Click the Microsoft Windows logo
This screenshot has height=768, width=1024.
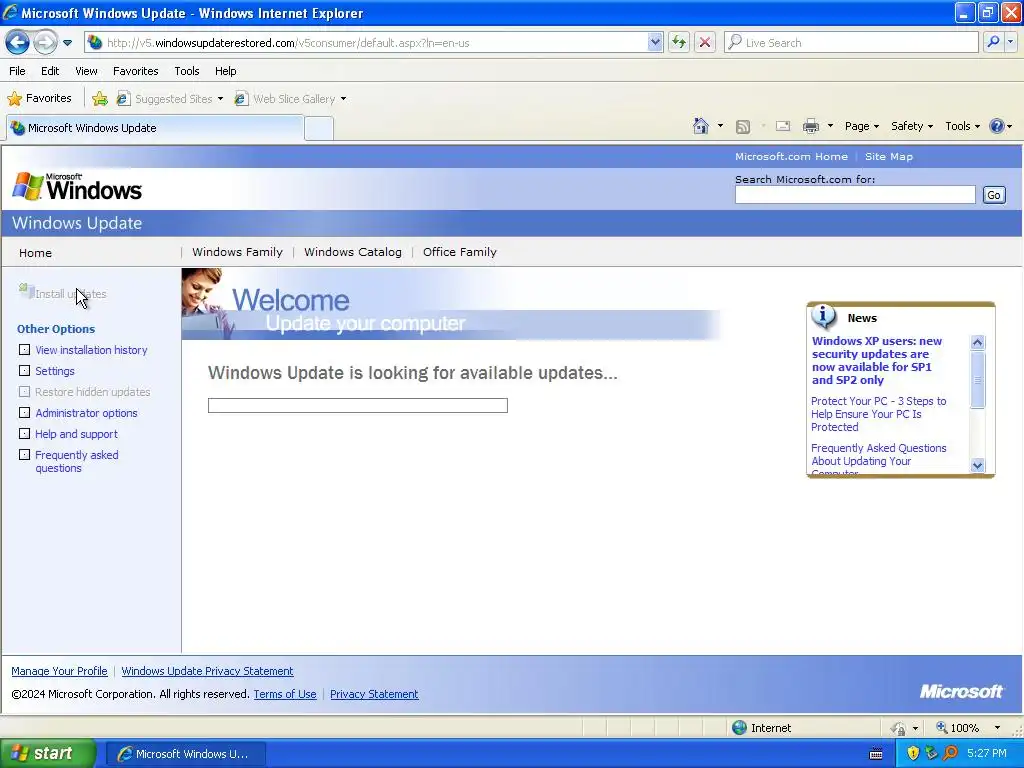click(77, 187)
